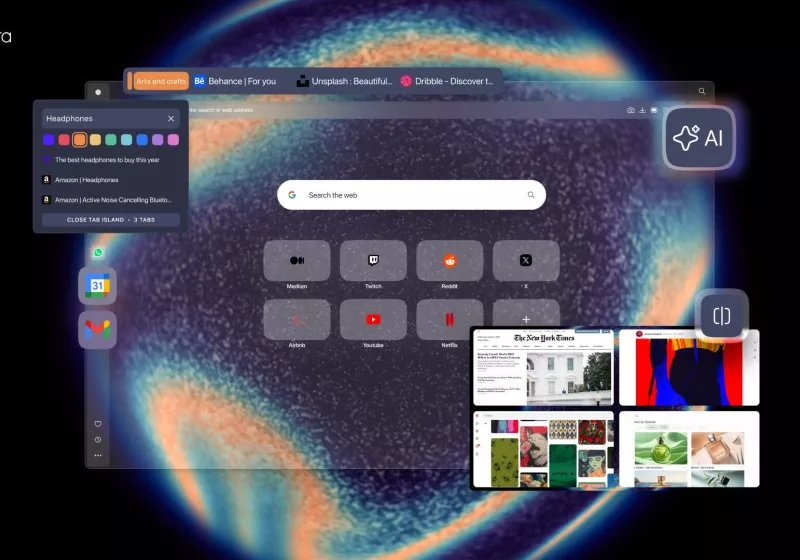This screenshot has width=800, height=560.
Task: Open the sidebar history clock icon
Action: click(x=98, y=440)
